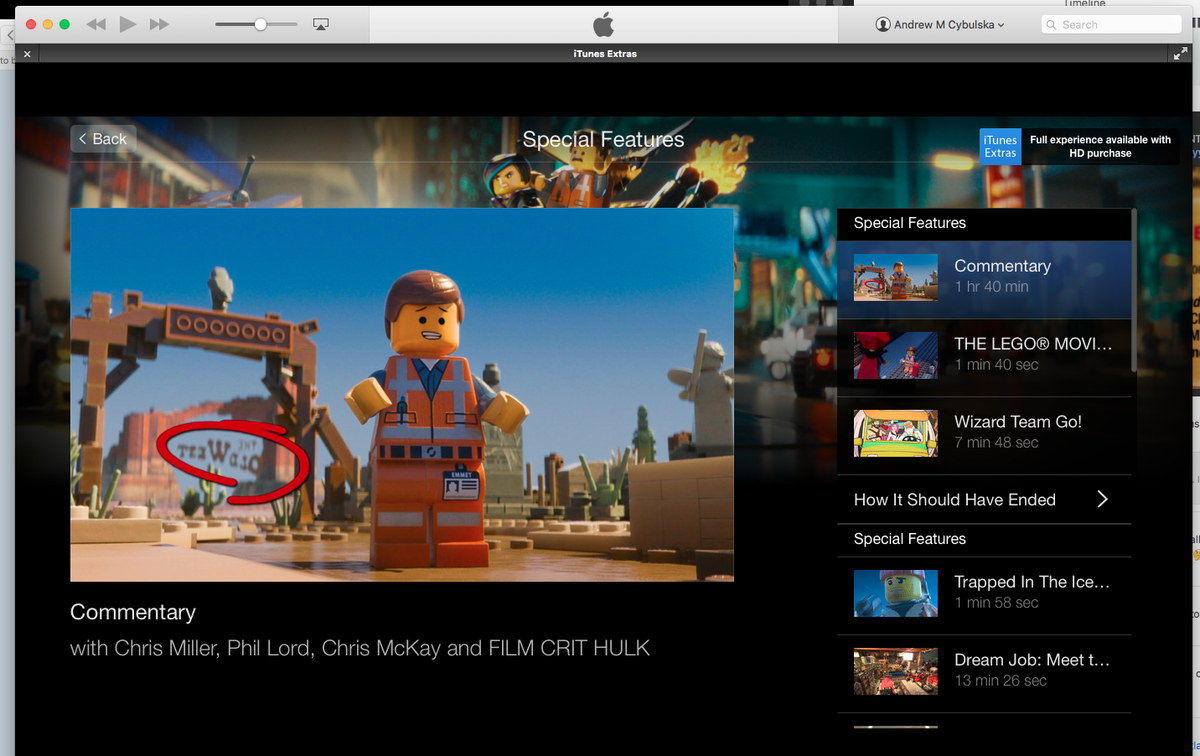The height and width of the screenshot is (756, 1200).
Task: Click the green zoom window button
Action: (x=65, y=24)
